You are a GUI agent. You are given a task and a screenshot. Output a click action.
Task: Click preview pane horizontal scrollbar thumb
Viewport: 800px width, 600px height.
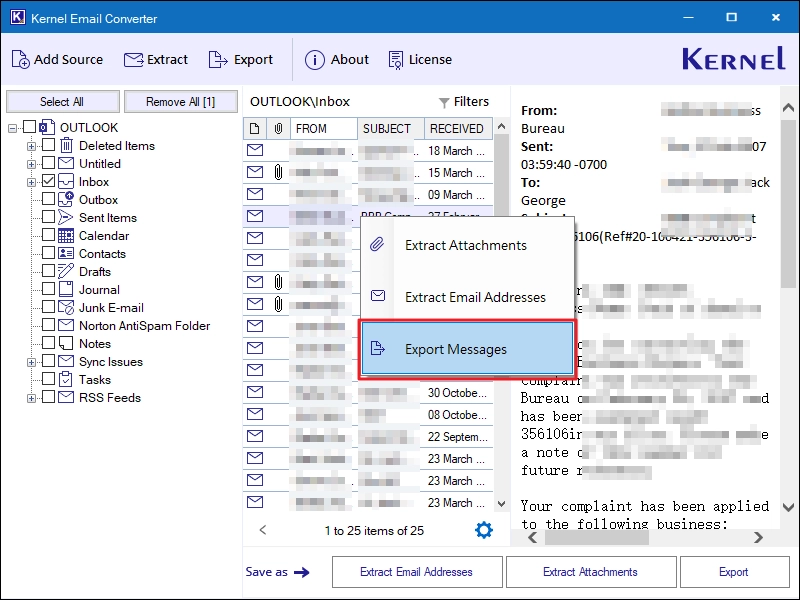pos(597,537)
